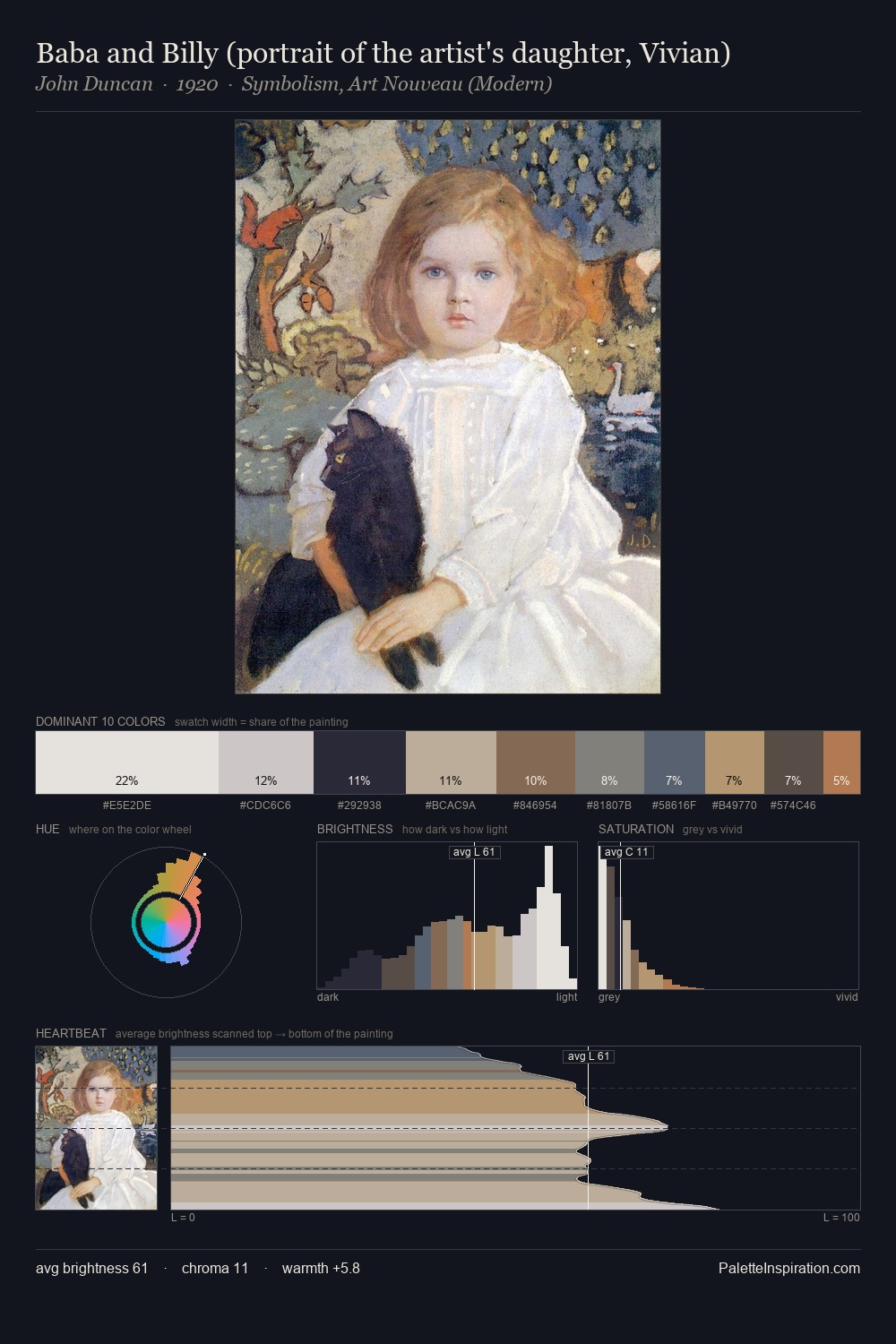The image size is (896, 1344).
Task: Open the PaletteInspiration.com link
Action: (x=789, y=1268)
